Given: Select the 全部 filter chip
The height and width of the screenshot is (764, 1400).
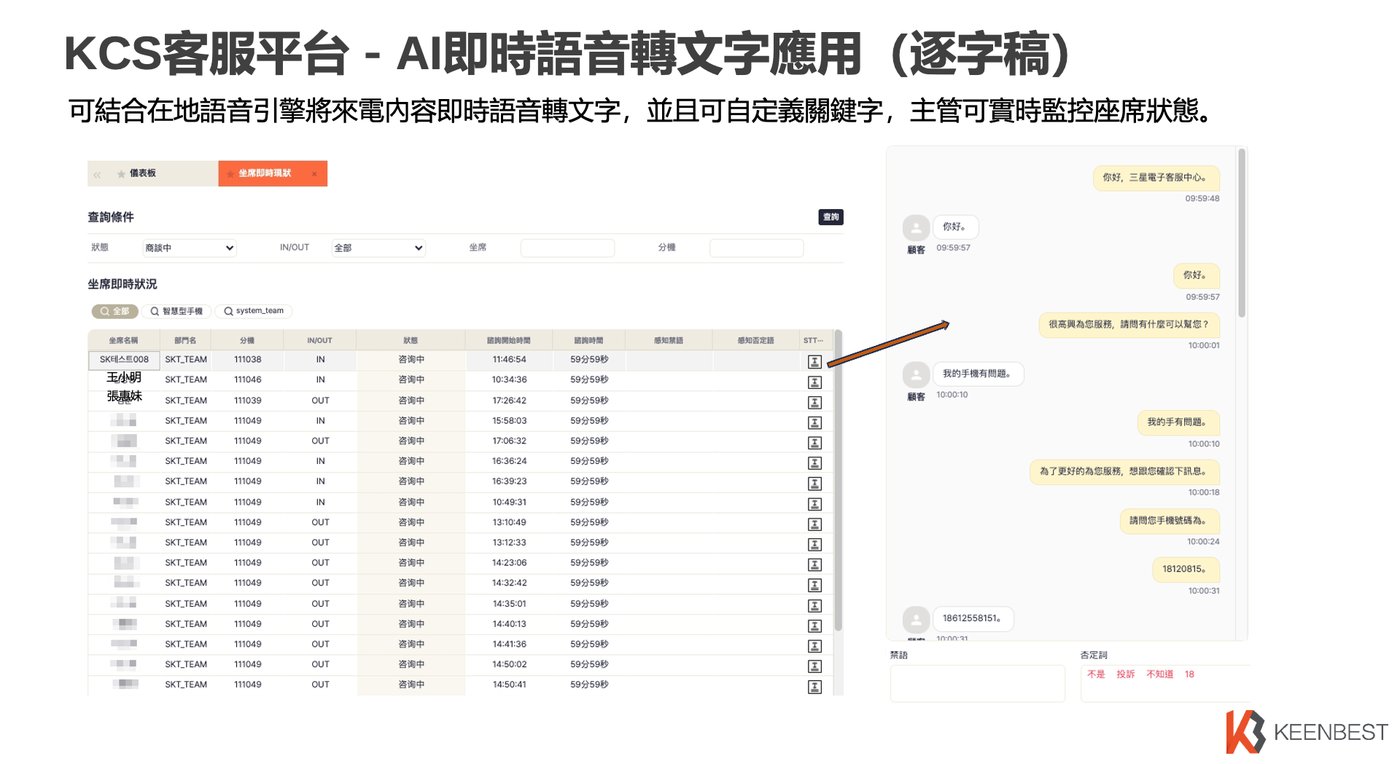Looking at the screenshot, I should (116, 311).
